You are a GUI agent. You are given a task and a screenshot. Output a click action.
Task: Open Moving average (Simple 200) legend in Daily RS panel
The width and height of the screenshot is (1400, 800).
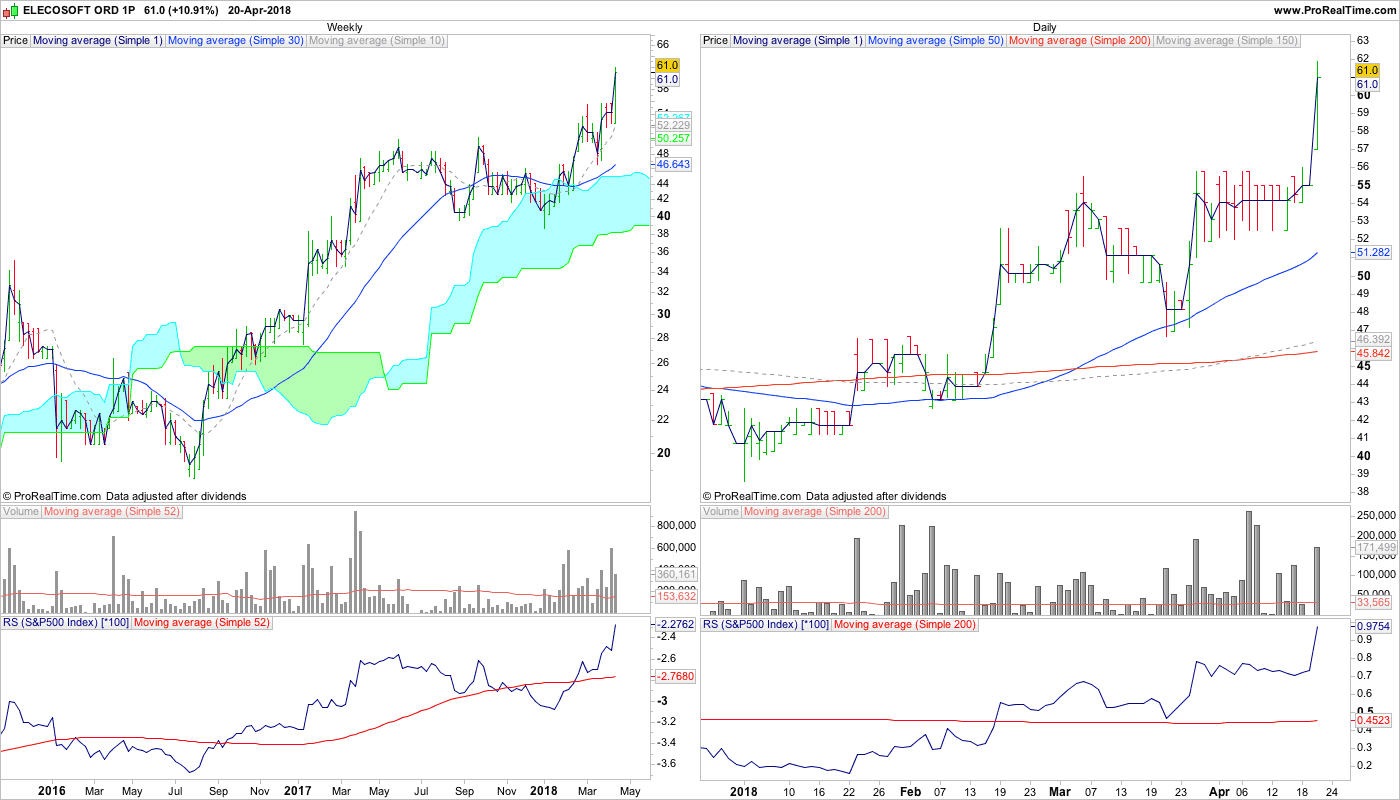point(904,624)
